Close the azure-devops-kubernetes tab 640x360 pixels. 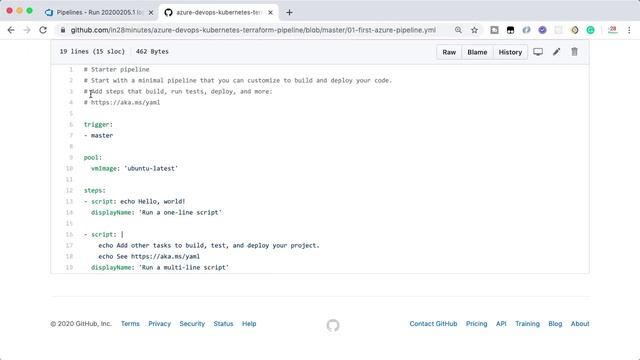click(270, 13)
